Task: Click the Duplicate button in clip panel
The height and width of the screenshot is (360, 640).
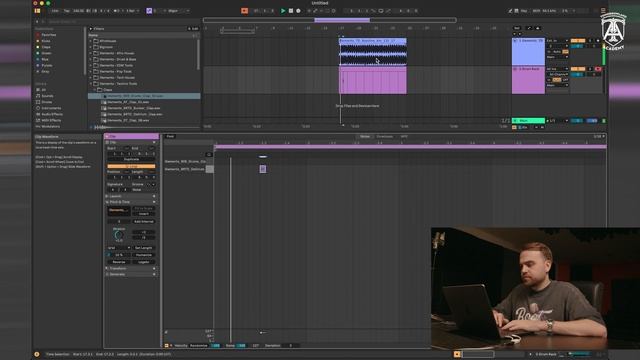Action: coord(131,159)
